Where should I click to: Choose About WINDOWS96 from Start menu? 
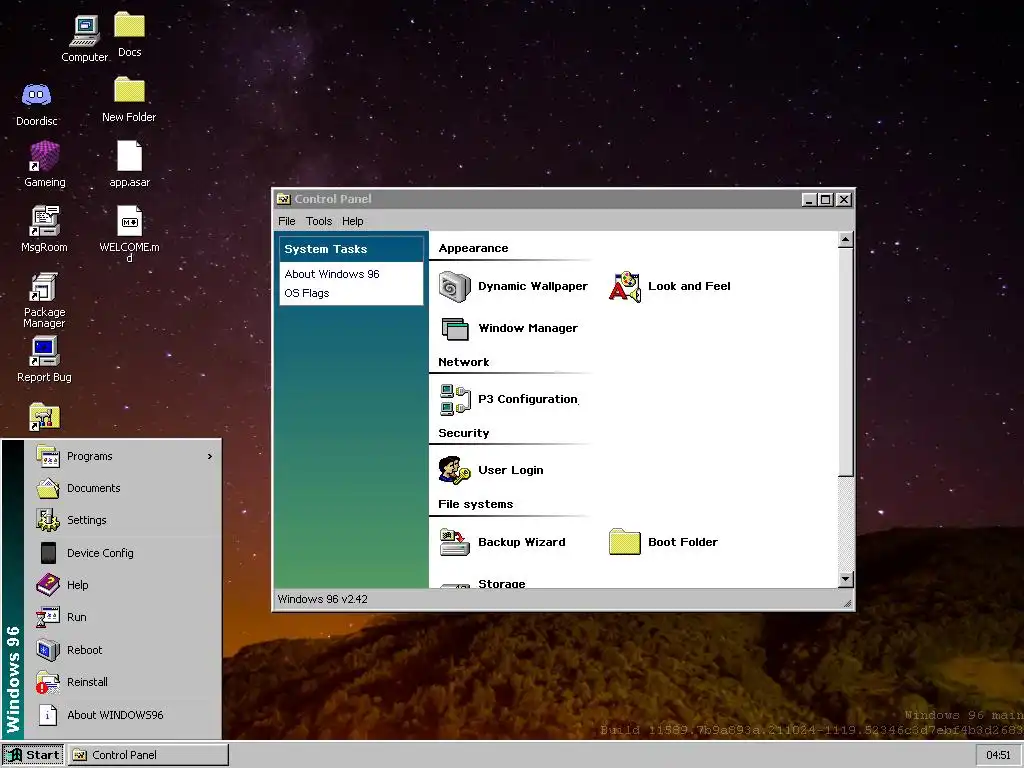pos(123,714)
